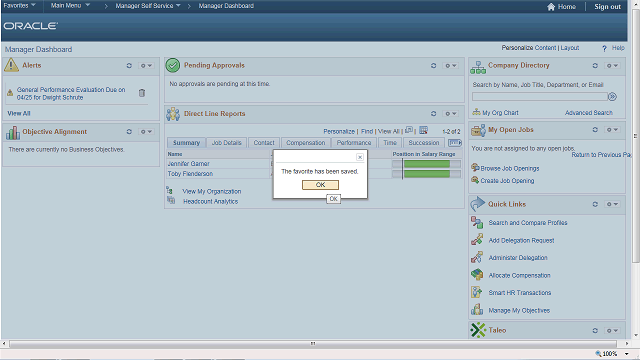640x360 pixels.
Task: Open Toby Flenderson's record
Action: (x=190, y=174)
